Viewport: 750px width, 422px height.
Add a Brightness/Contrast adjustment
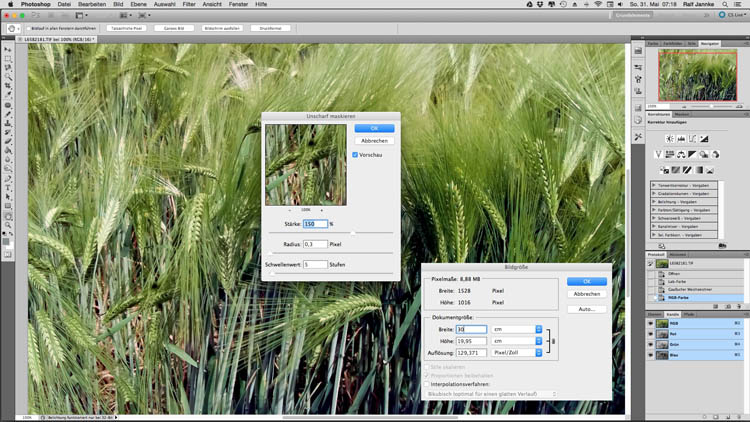coord(670,139)
